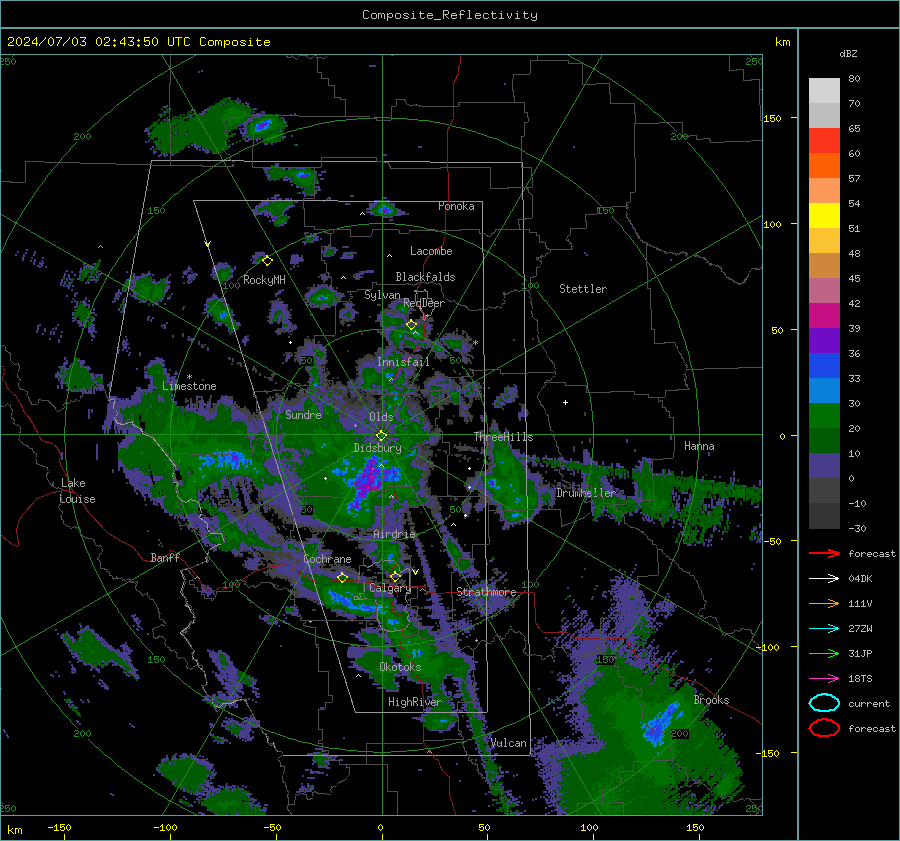Click the magenta swatch in dBZ scale
Screen dimensions: 900x841
(824, 316)
